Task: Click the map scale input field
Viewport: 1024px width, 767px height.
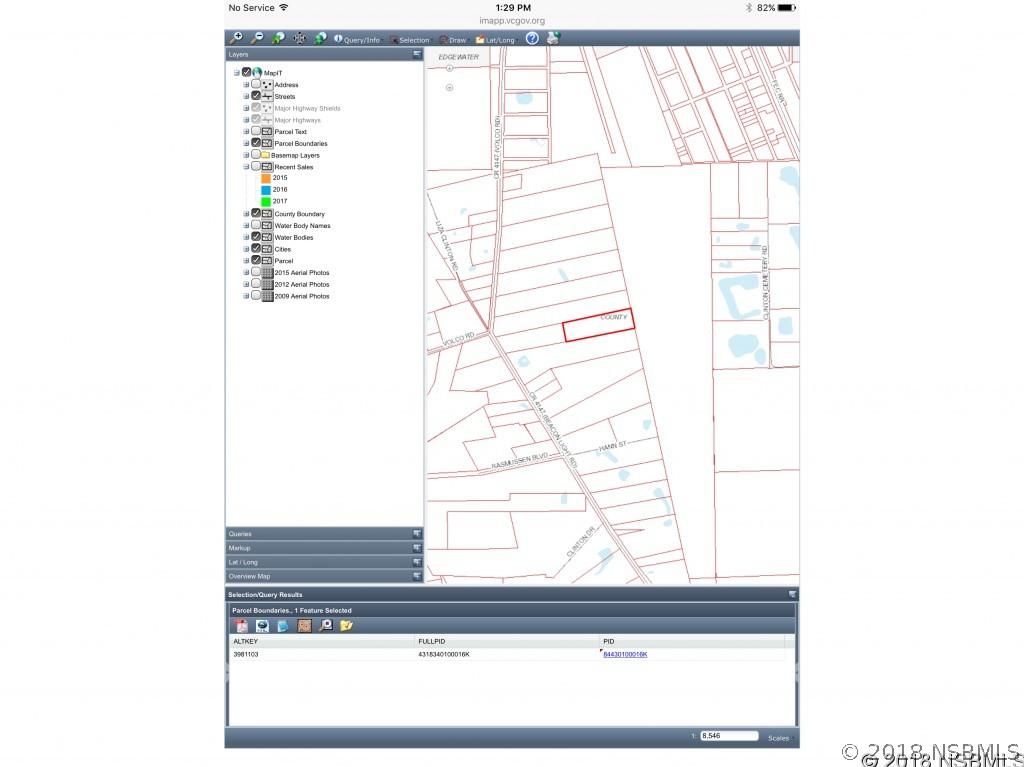Action: 728,736
